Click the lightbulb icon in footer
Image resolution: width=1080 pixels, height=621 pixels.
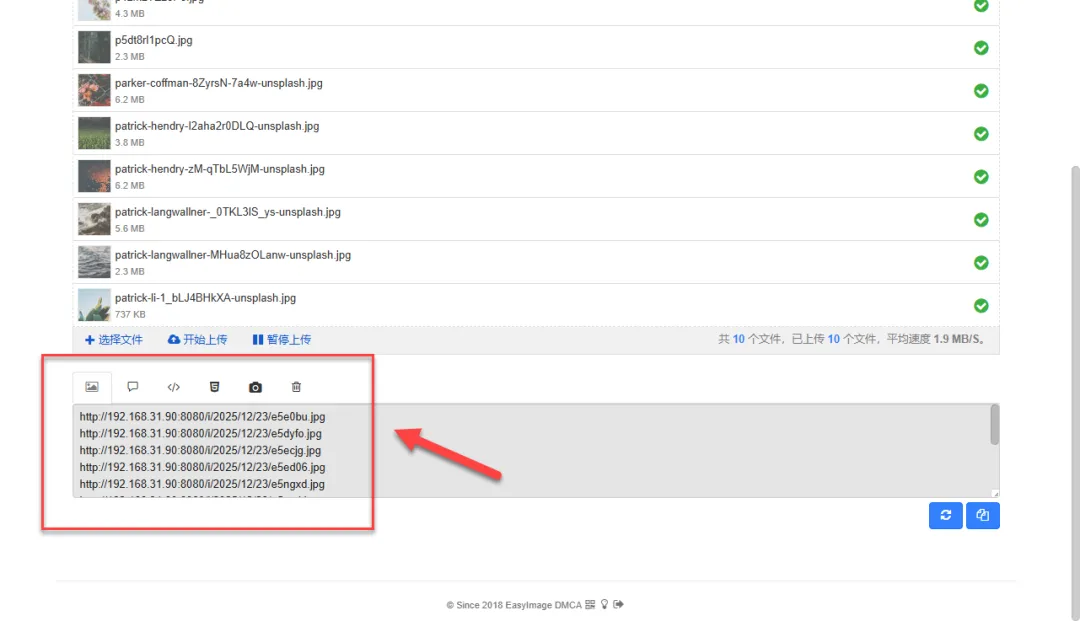pyautogui.click(x=604, y=605)
